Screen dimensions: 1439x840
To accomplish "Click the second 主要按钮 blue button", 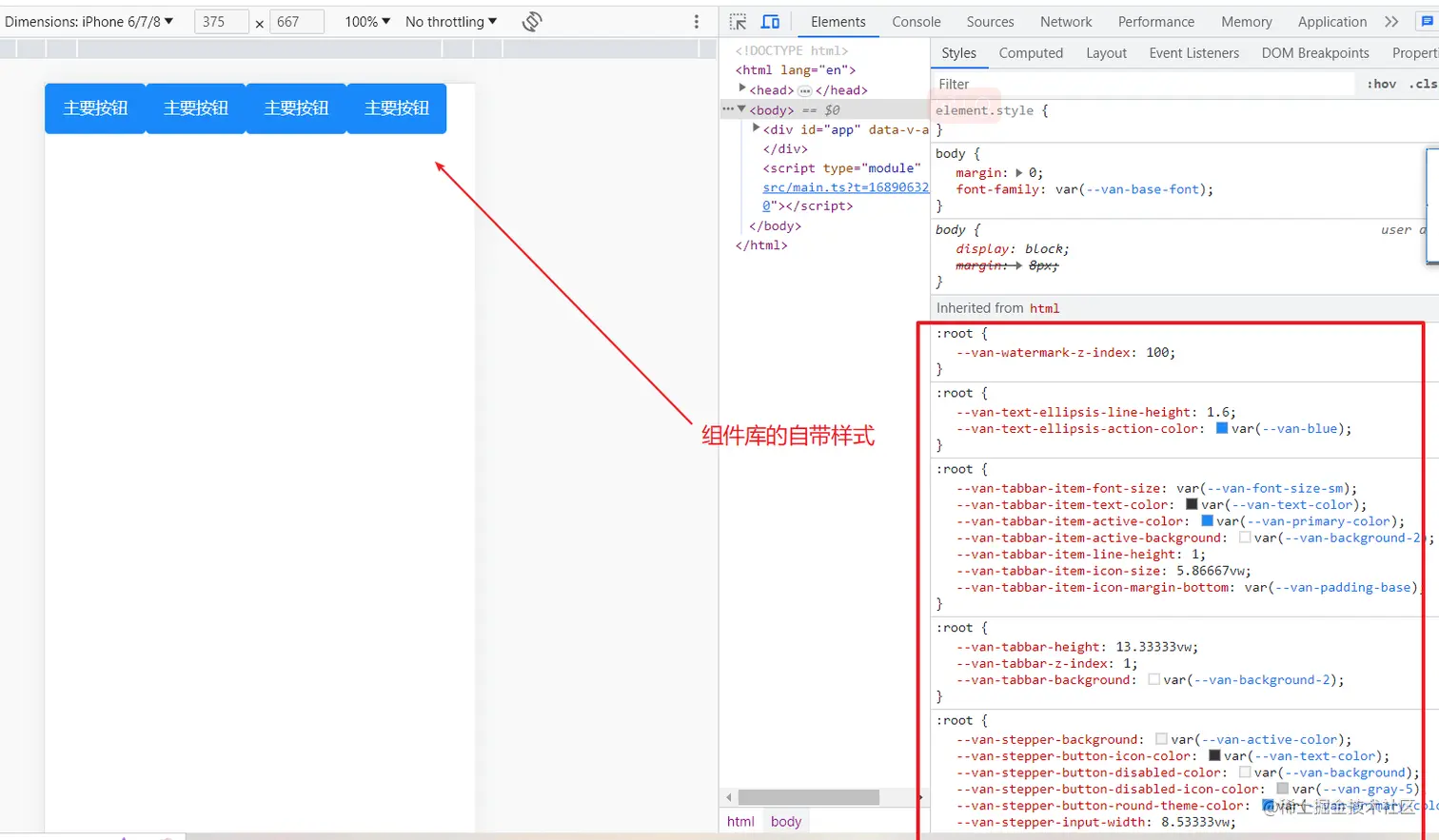I will point(196,108).
